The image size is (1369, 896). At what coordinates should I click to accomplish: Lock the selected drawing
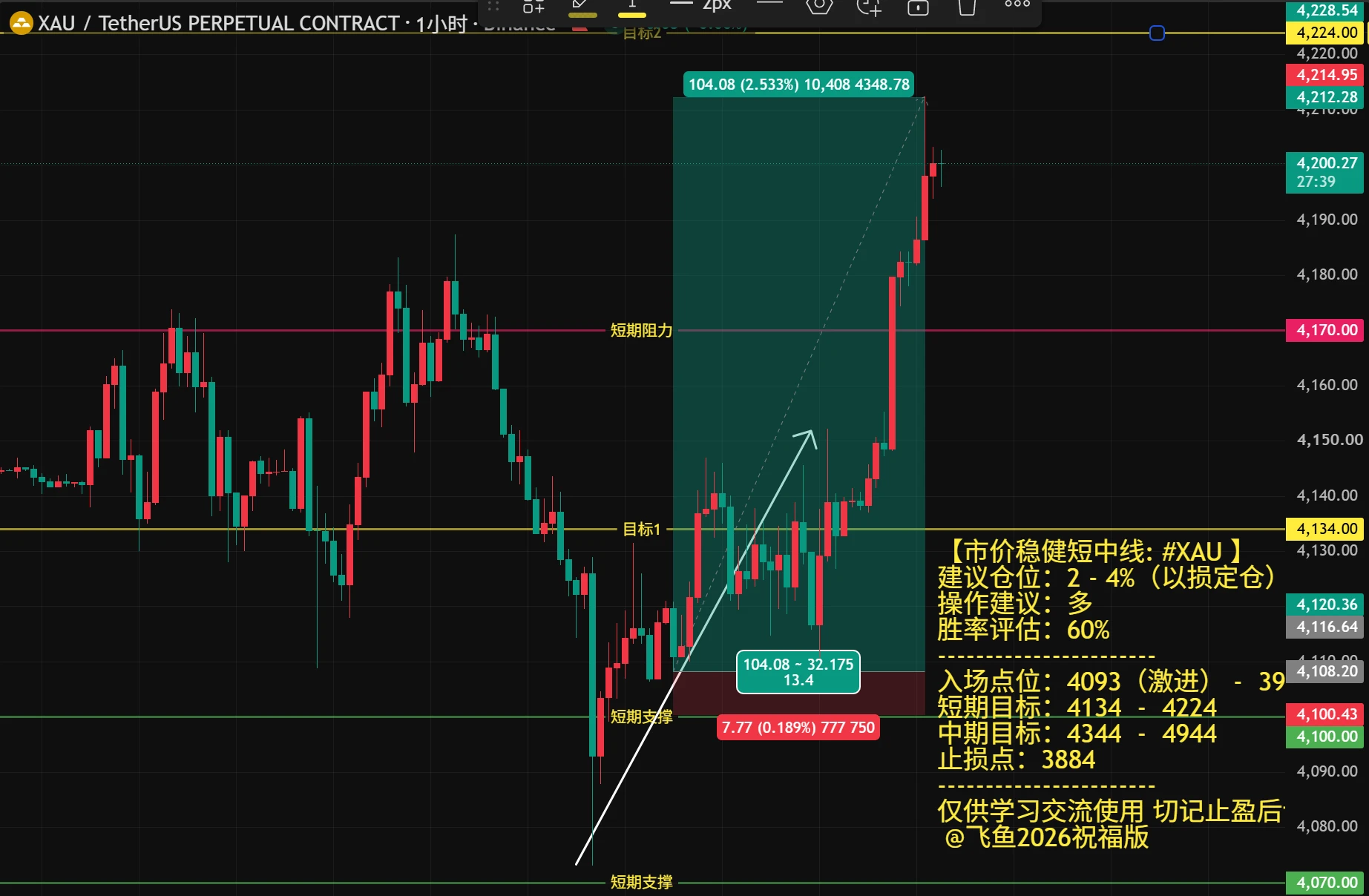click(918, 7)
